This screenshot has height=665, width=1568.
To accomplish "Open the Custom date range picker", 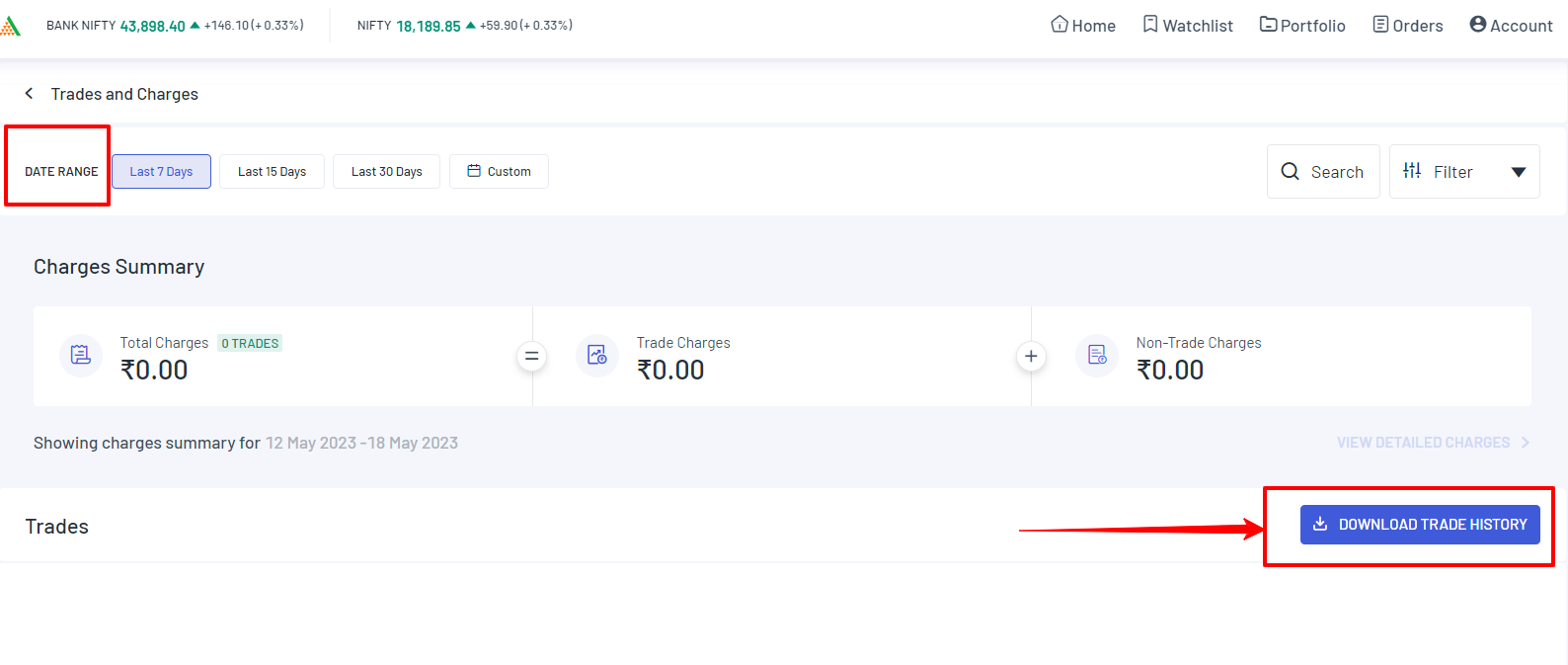I will pos(499,172).
